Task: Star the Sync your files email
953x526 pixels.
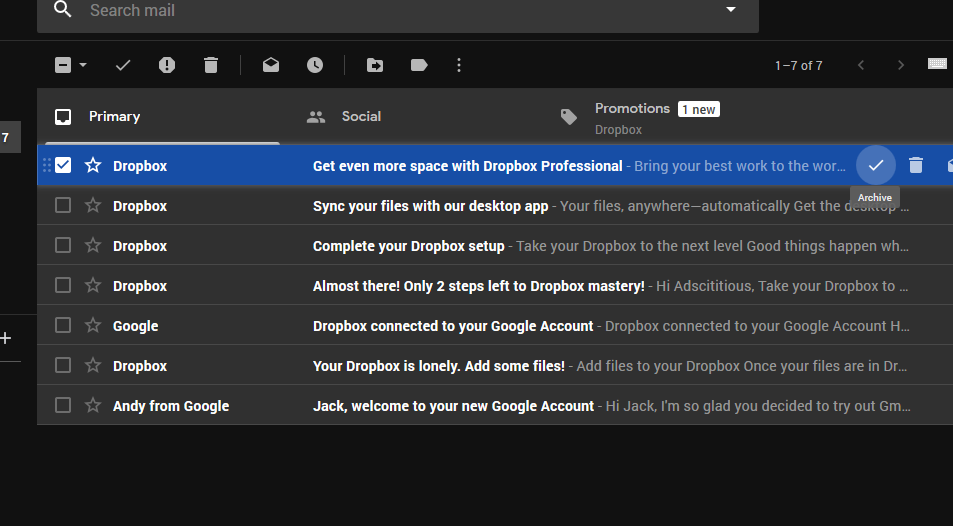Action: 93,205
